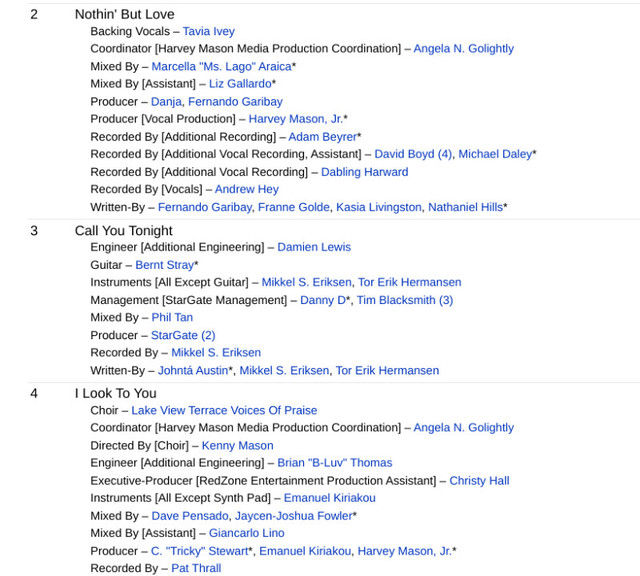Open Harvey Mason, Jr. vocal production link
The height and width of the screenshot is (576, 640).
[296, 119]
